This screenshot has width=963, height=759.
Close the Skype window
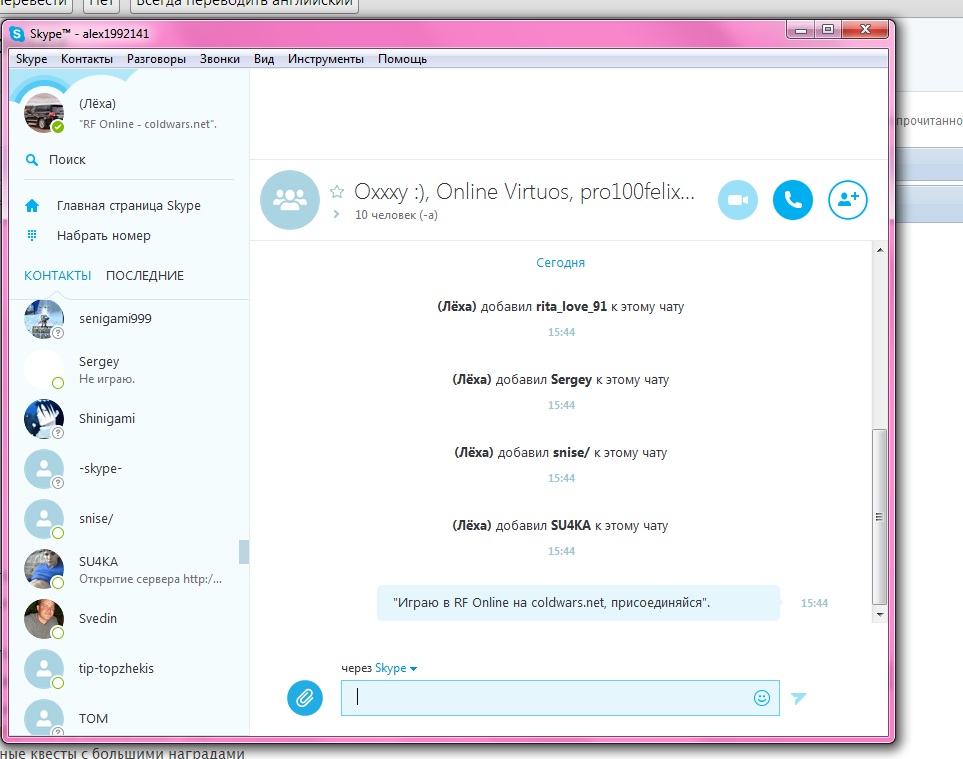[865, 29]
